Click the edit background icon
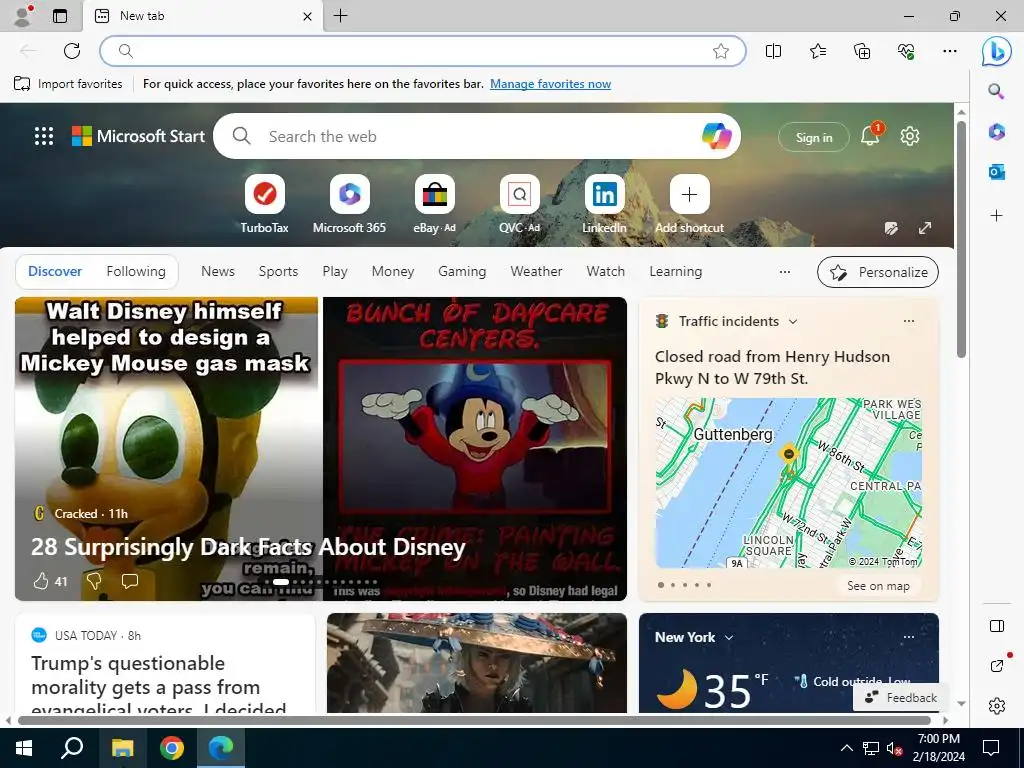This screenshot has width=1024, height=768. [x=891, y=228]
